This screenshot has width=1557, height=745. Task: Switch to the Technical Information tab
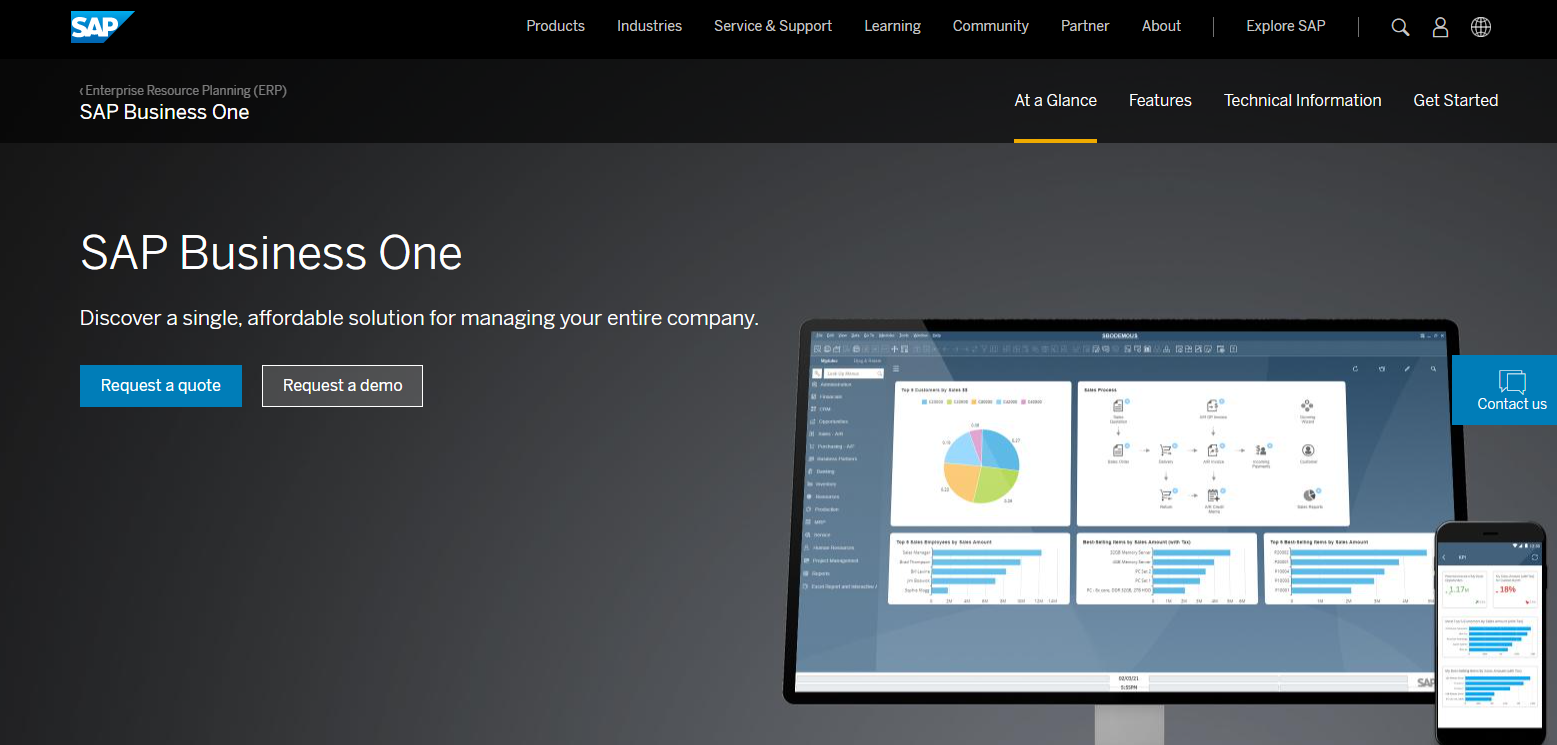1302,100
